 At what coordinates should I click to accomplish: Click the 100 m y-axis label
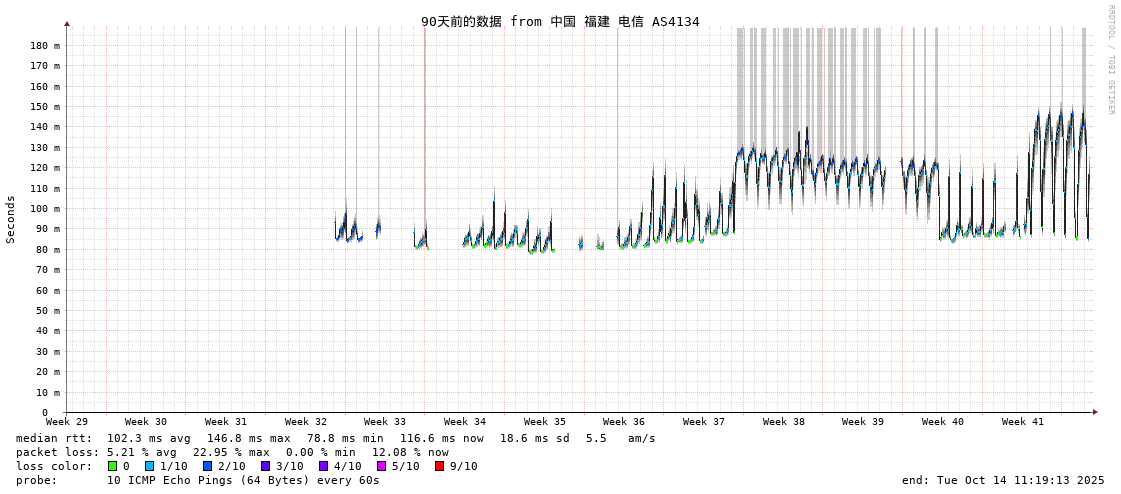44,209
